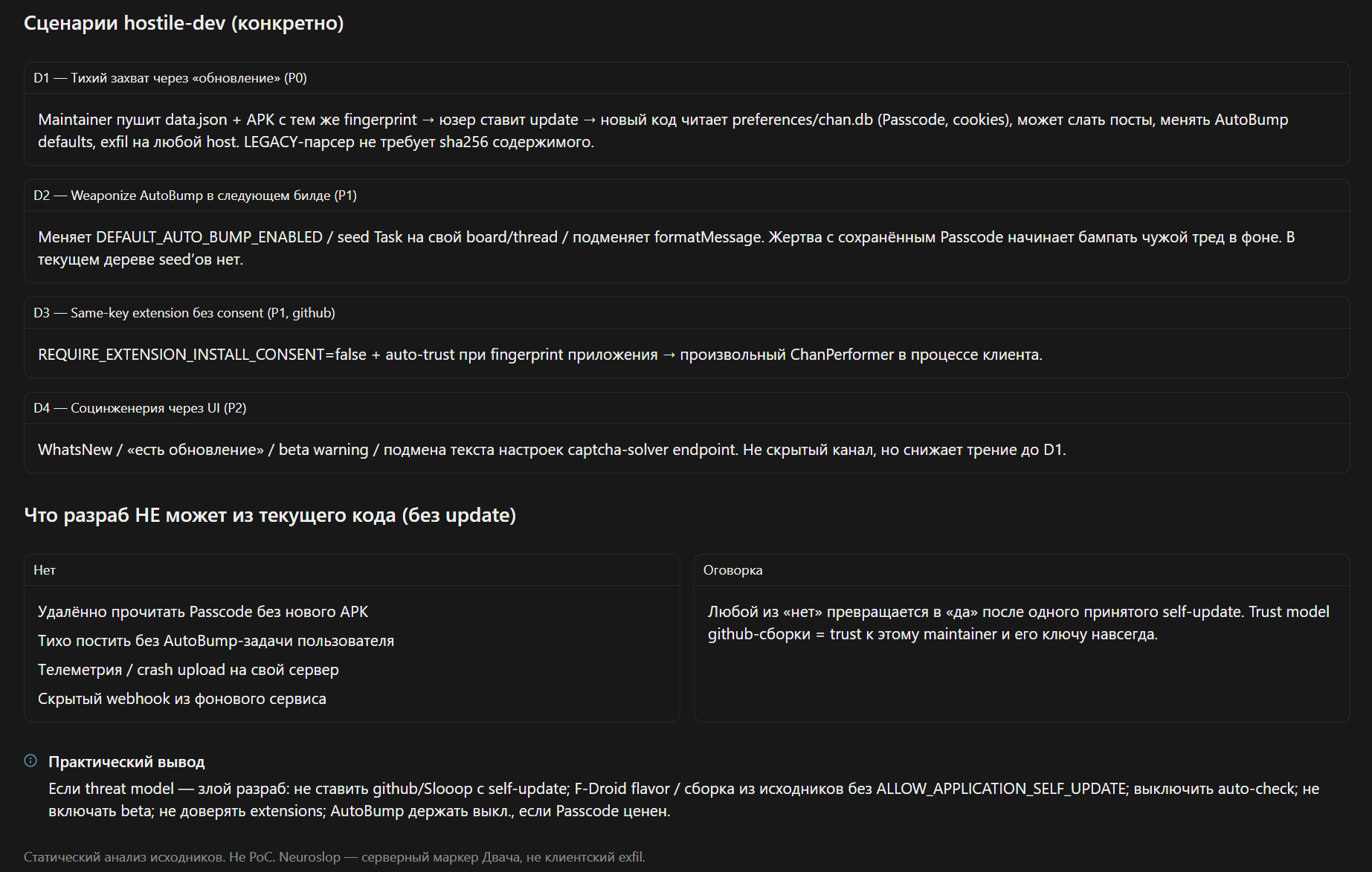
Task: Click the Телеметрия / crash upload line
Action: pos(188,670)
